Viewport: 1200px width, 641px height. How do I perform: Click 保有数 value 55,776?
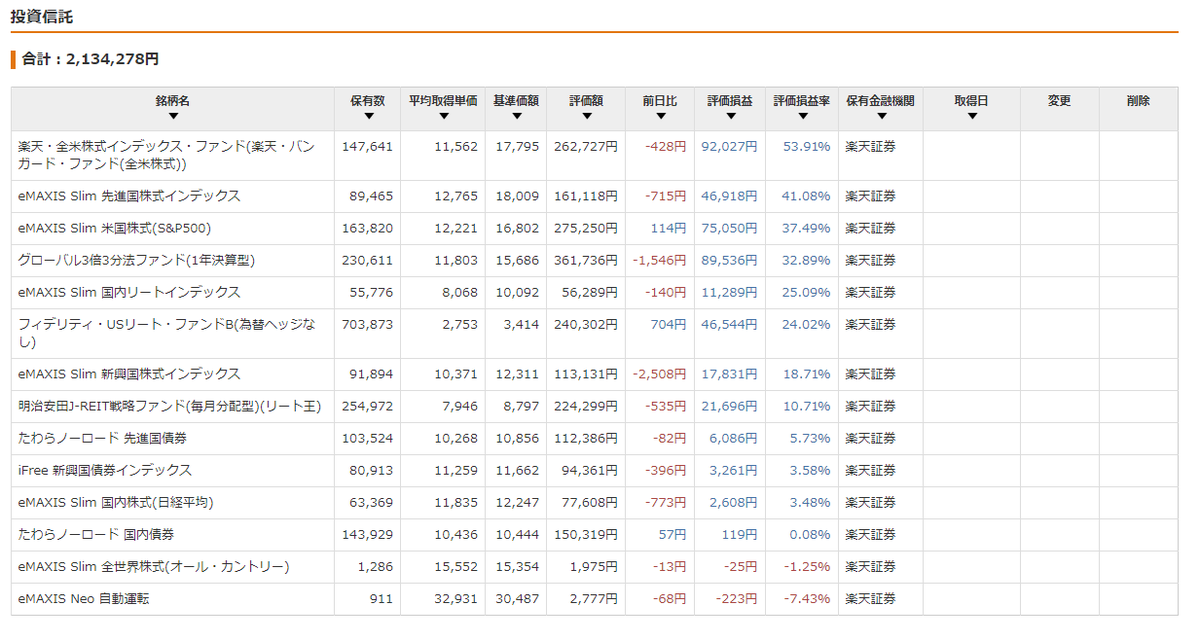tap(371, 292)
